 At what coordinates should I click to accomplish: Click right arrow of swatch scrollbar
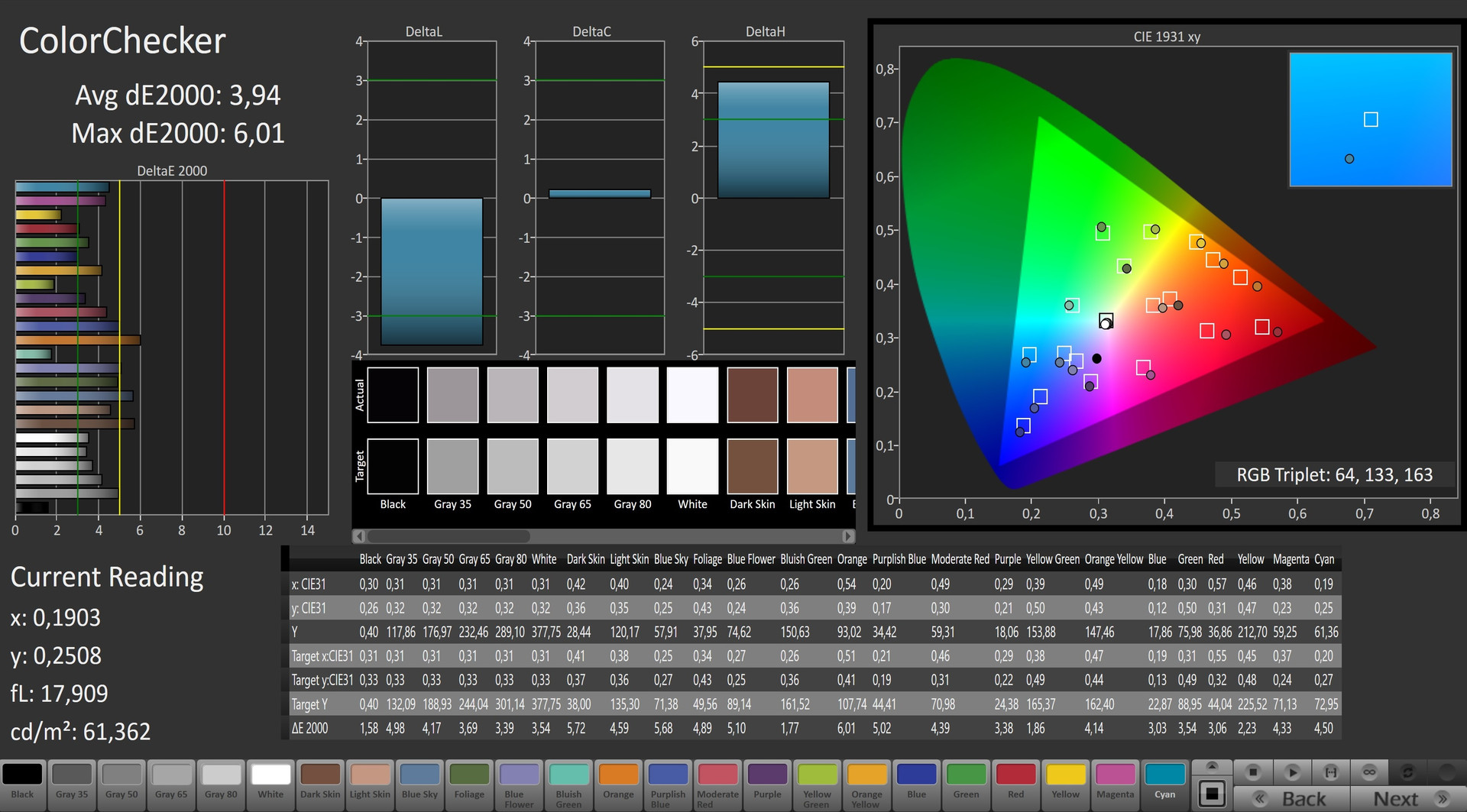(848, 536)
